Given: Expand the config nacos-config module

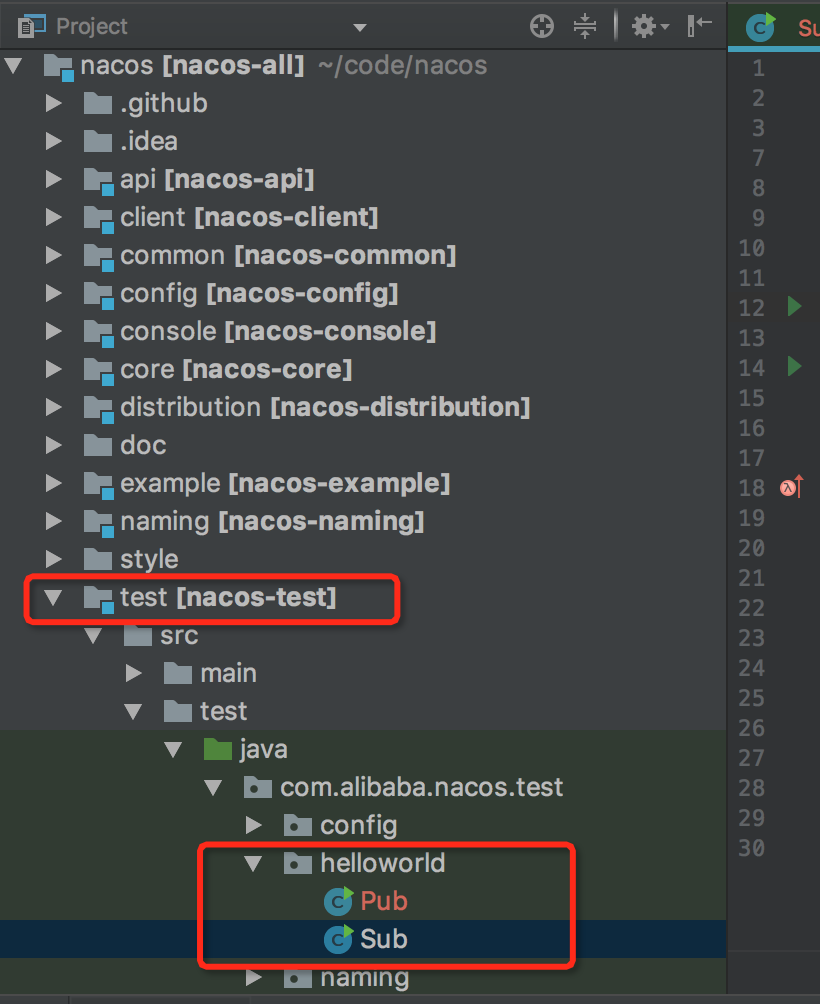Looking at the screenshot, I should click(x=54, y=293).
